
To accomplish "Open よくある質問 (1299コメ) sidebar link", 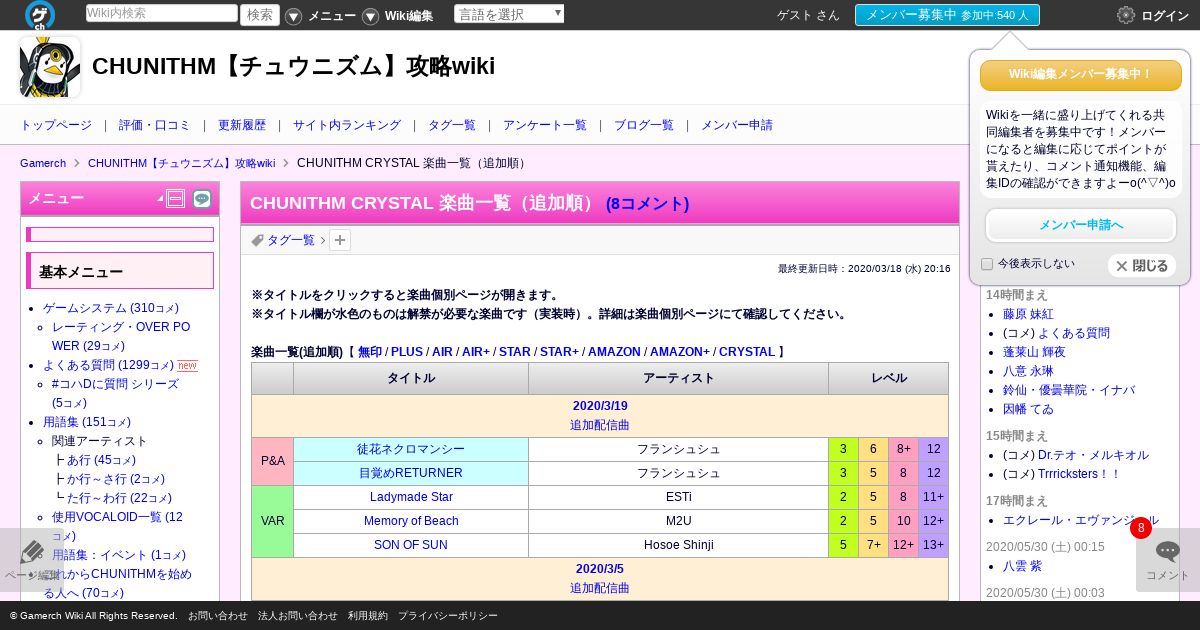I will pyautogui.click(x=108, y=365).
